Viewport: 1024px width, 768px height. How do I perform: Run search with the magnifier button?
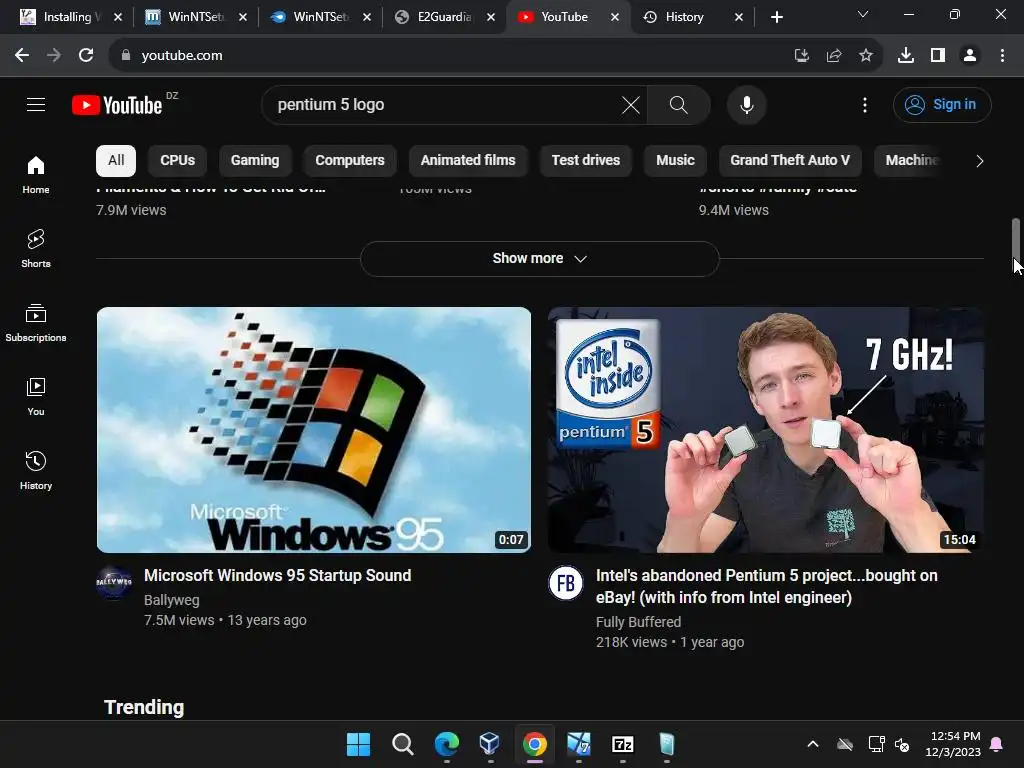coord(679,104)
